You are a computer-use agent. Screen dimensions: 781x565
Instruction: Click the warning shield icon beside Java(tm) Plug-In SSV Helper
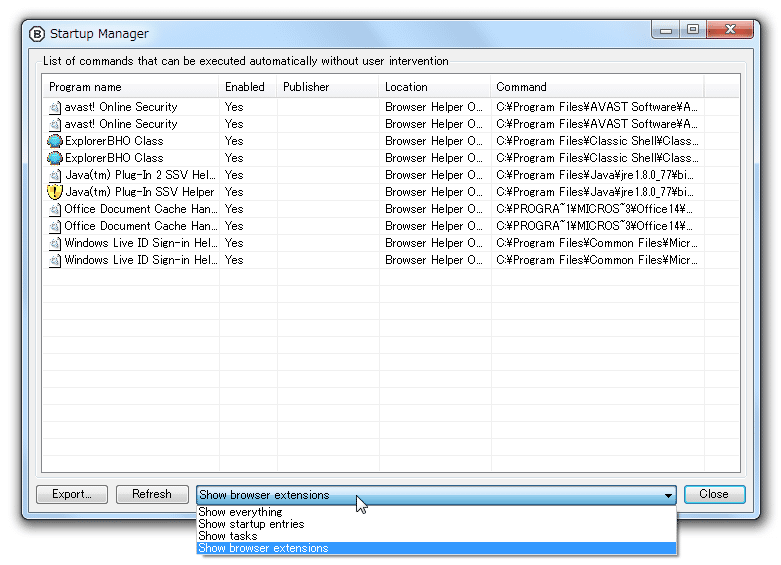point(54,192)
